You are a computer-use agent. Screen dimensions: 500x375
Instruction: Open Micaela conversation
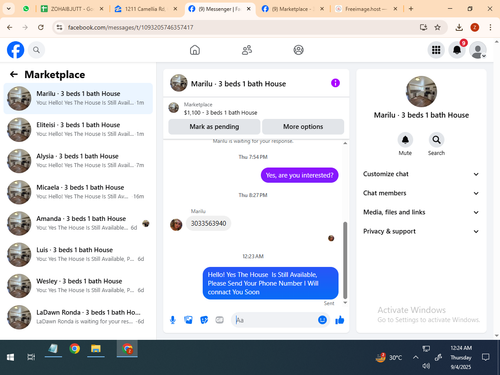point(78,192)
